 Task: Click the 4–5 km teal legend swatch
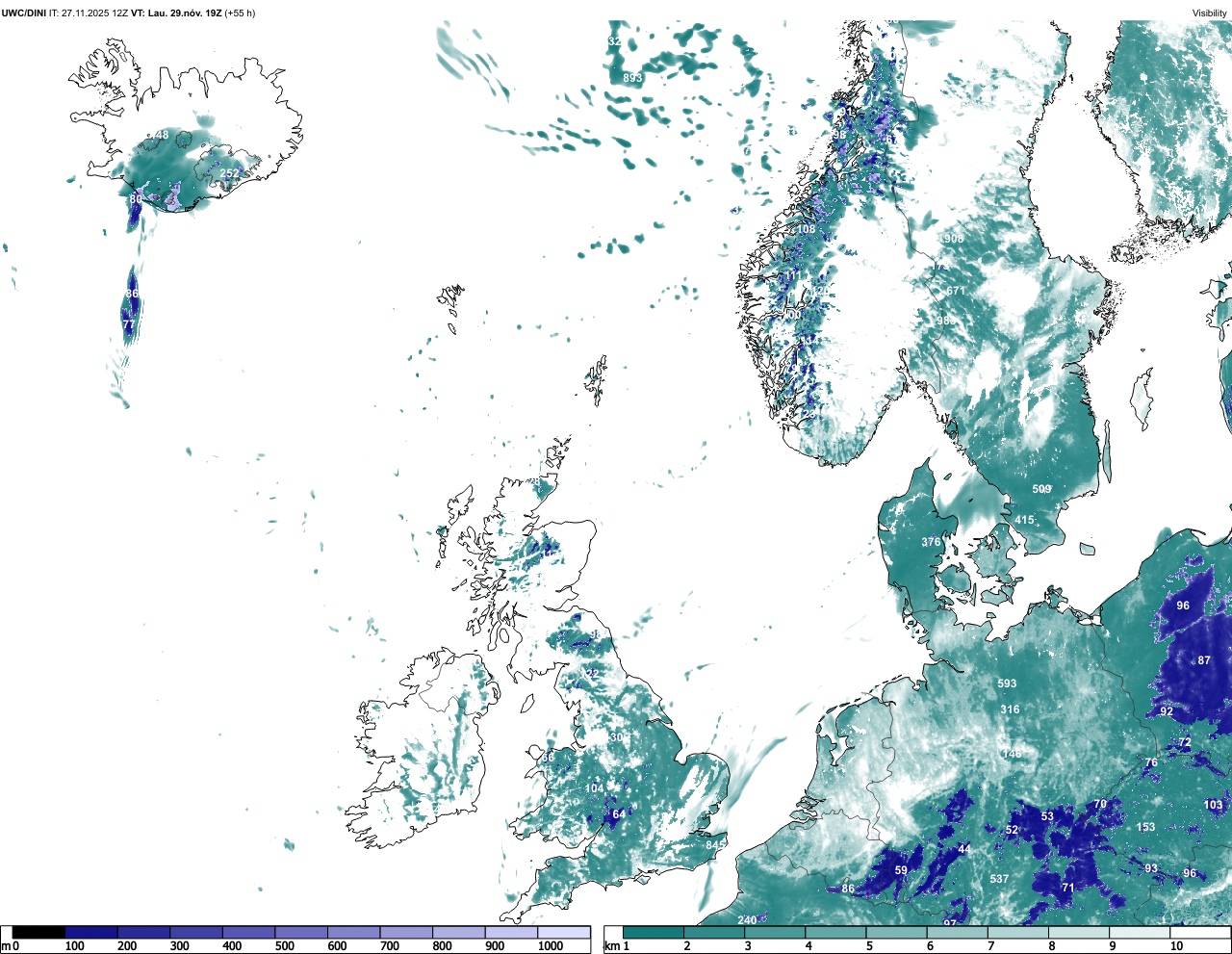(836, 932)
